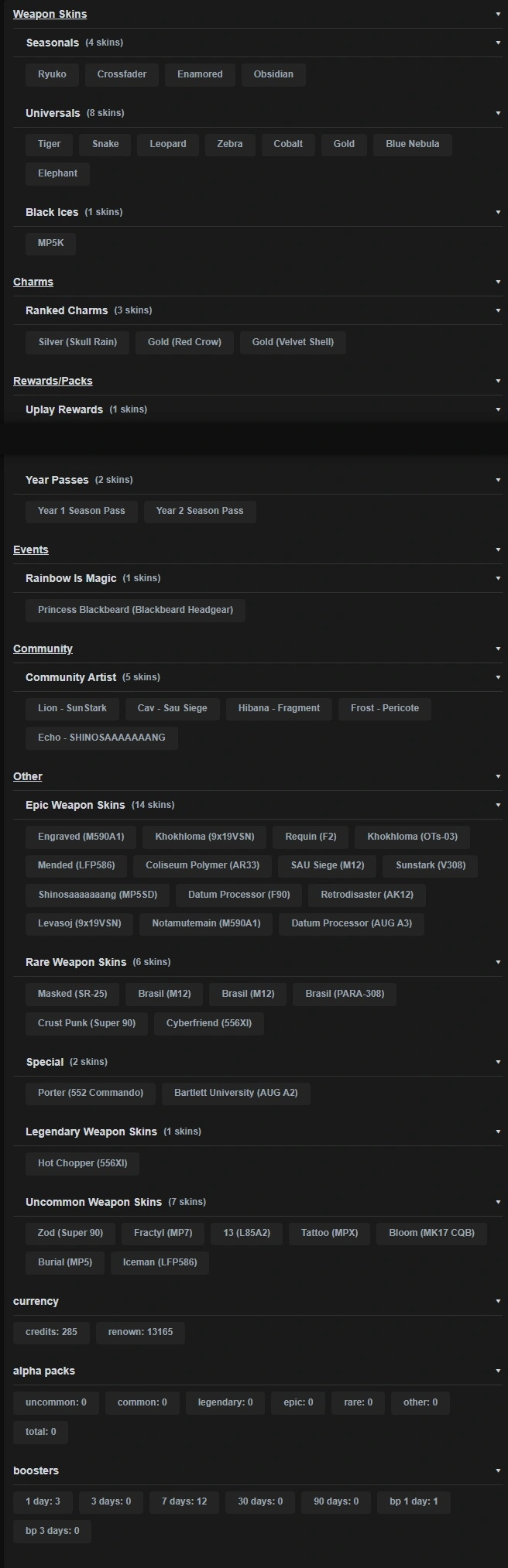
Task: Click the Hot Chopper (556XI) skin tag
Action: [82, 1163]
